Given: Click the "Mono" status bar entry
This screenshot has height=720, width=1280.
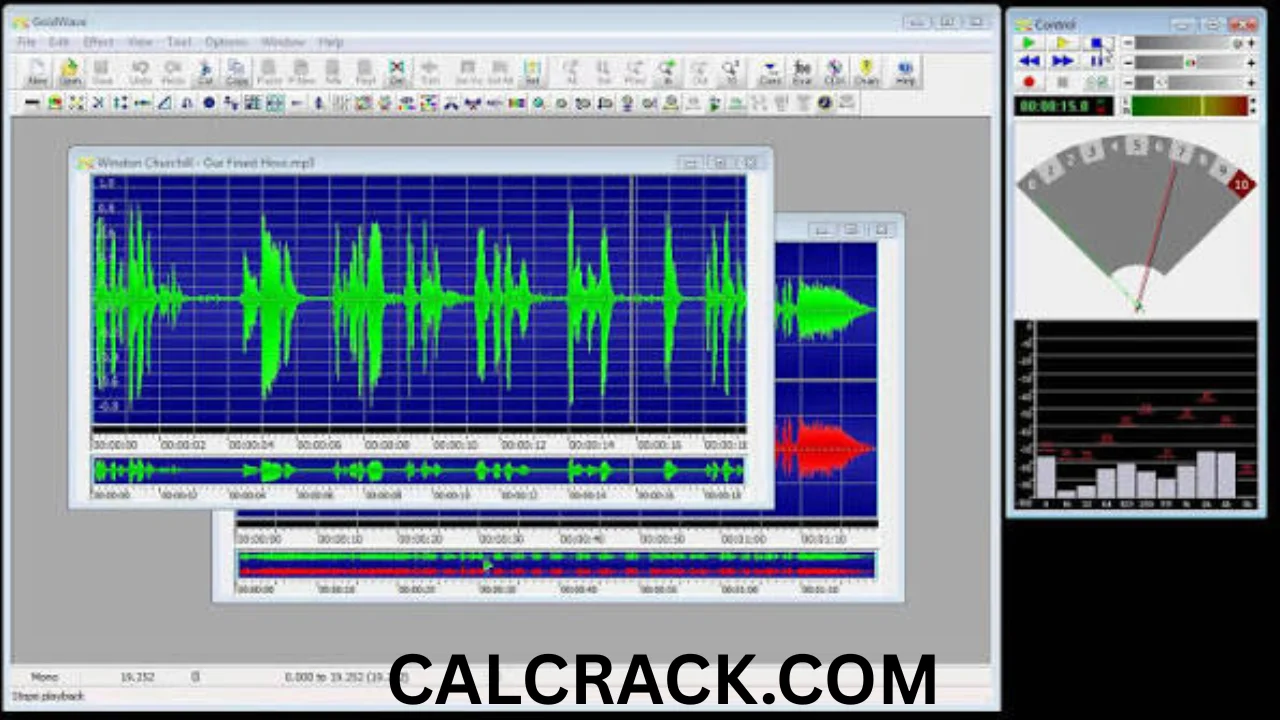Looking at the screenshot, I should 45,677.
